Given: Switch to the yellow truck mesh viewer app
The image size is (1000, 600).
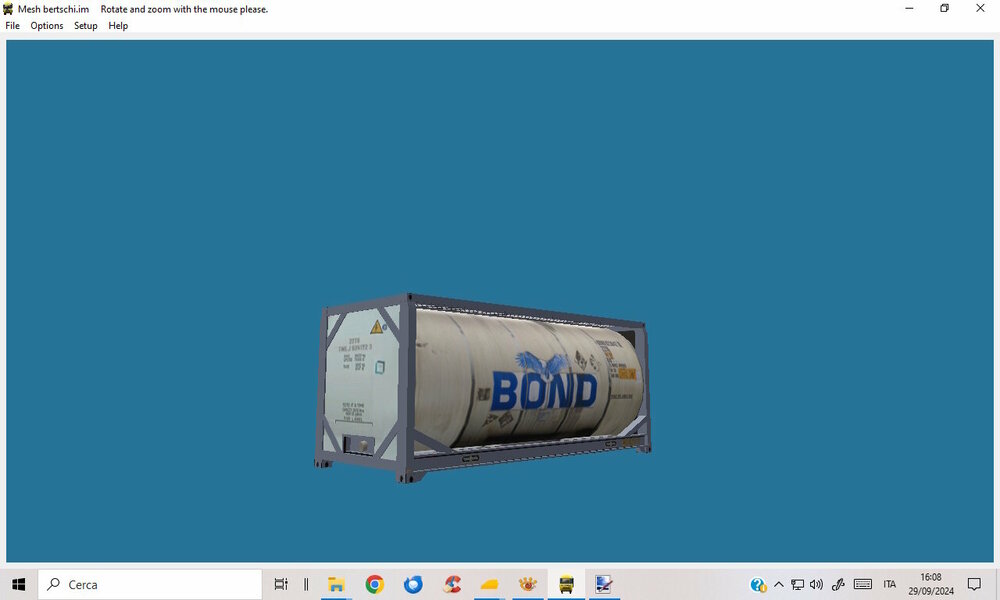Looking at the screenshot, I should pyautogui.click(x=566, y=584).
